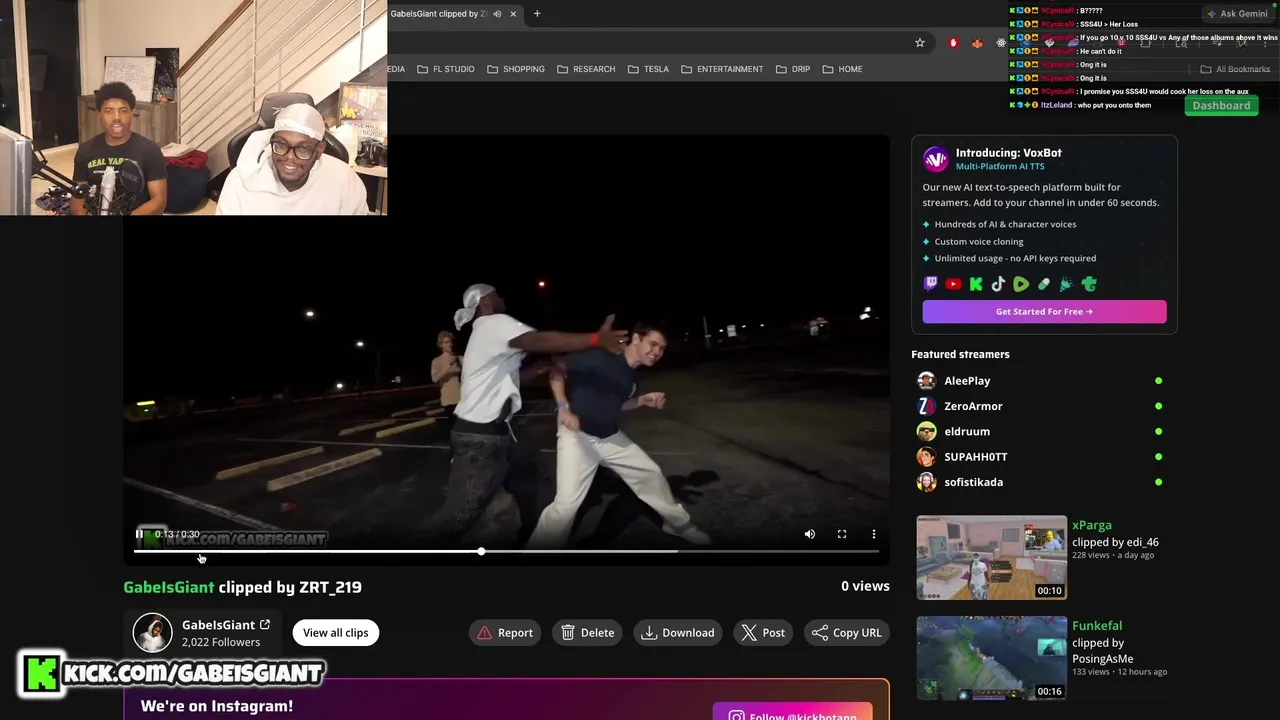This screenshot has width=1280, height=720.
Task: Open the xParga channel name link
Action: coord(1092,525)
